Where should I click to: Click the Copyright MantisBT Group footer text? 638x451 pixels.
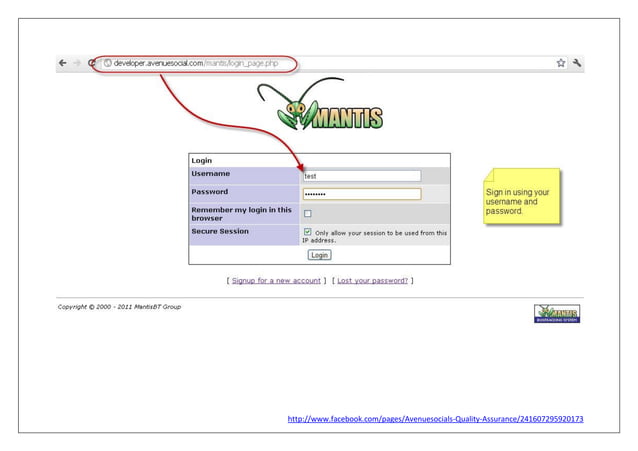[119, 307]
